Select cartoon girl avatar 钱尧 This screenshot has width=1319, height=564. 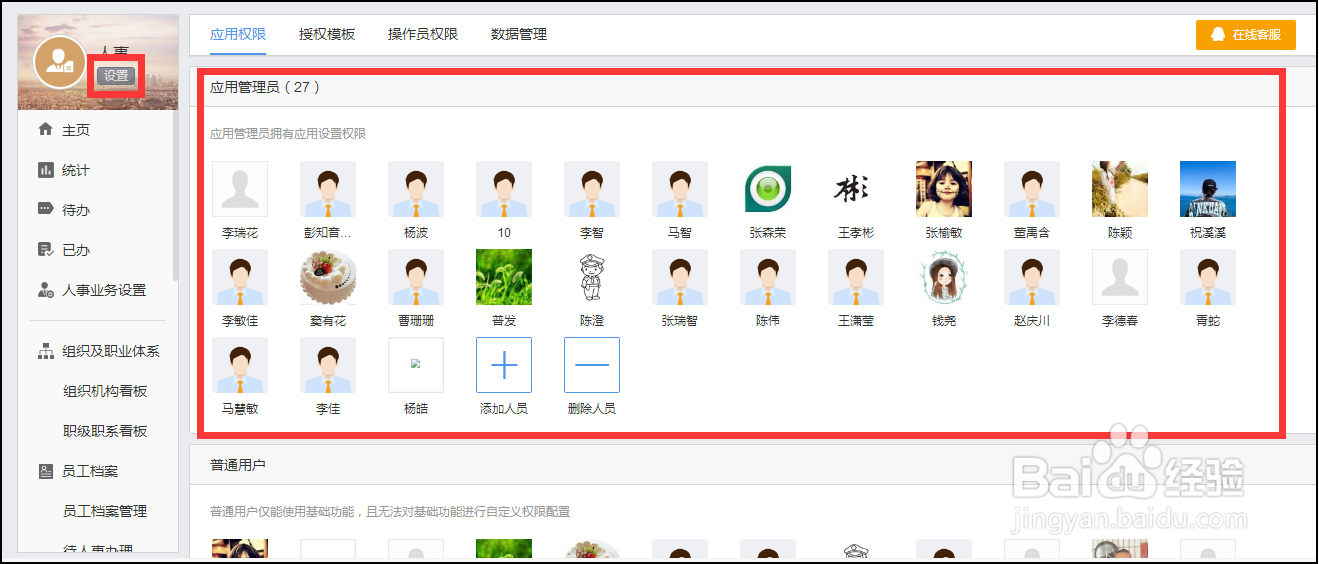(x=944, y=277)
